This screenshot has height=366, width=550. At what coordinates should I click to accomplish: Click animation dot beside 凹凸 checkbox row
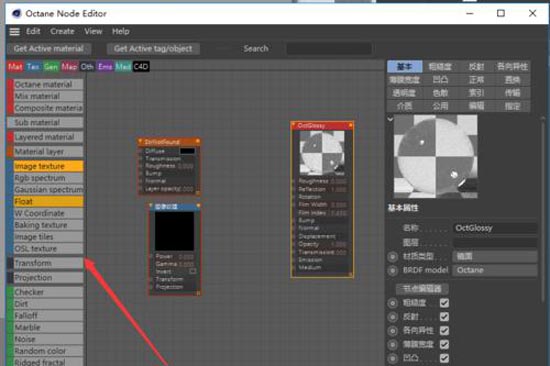[x=393, y=359]
